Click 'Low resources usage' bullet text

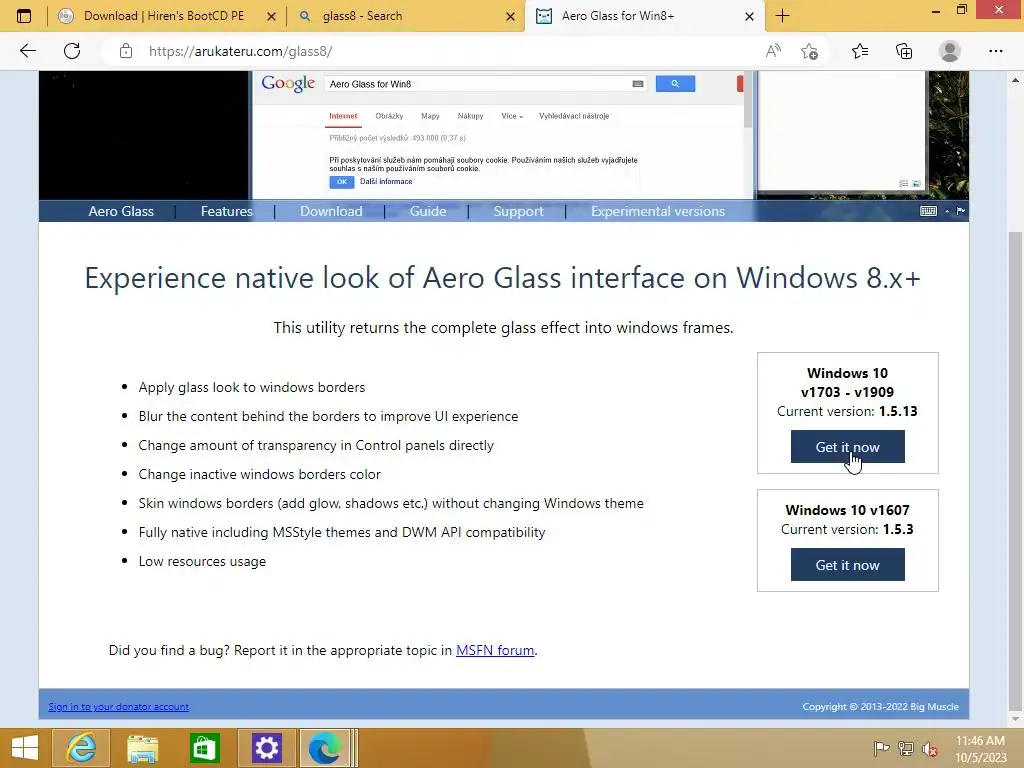pos(202,561)
